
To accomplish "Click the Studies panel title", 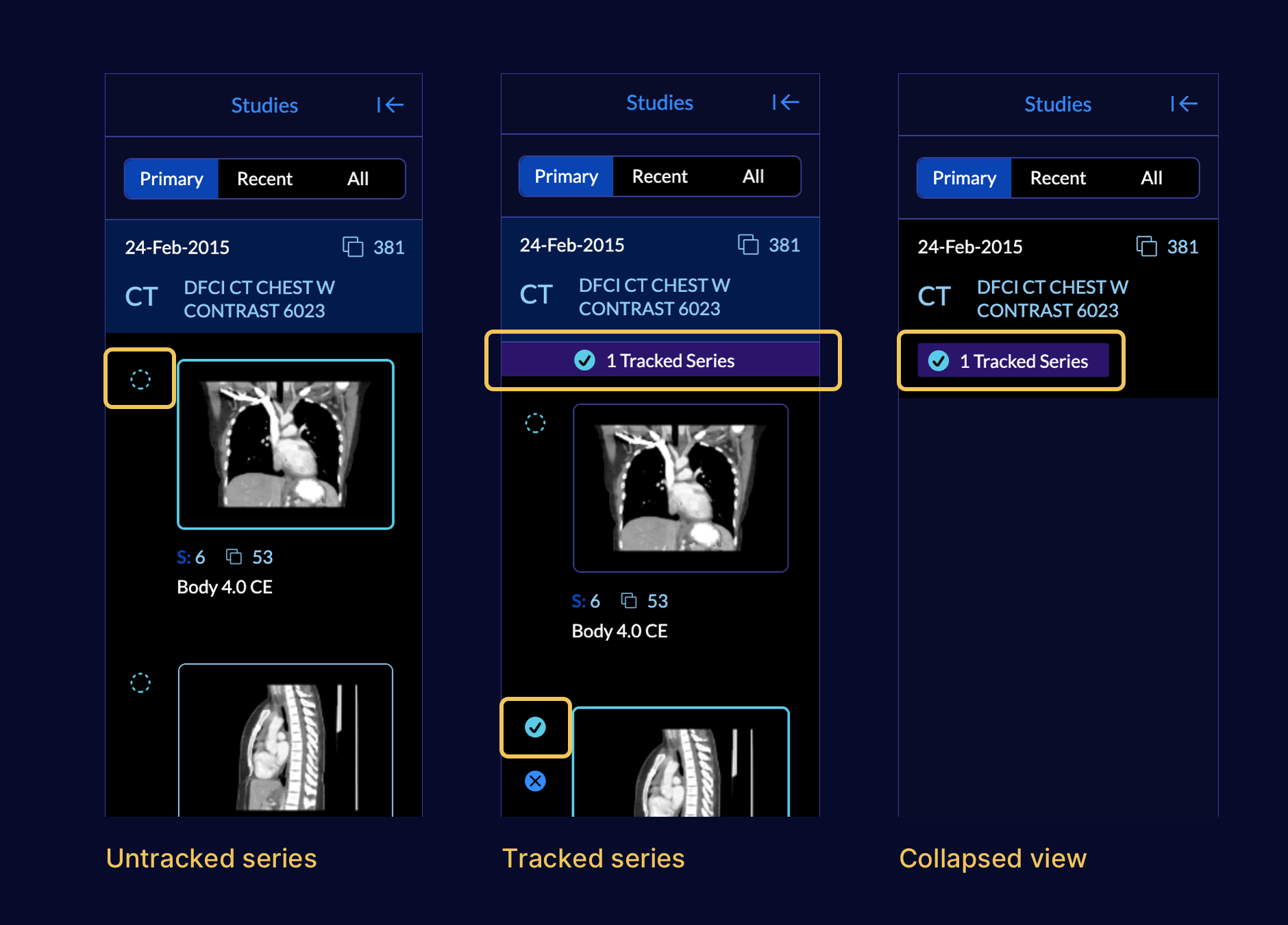I will (x=264, y=105).
